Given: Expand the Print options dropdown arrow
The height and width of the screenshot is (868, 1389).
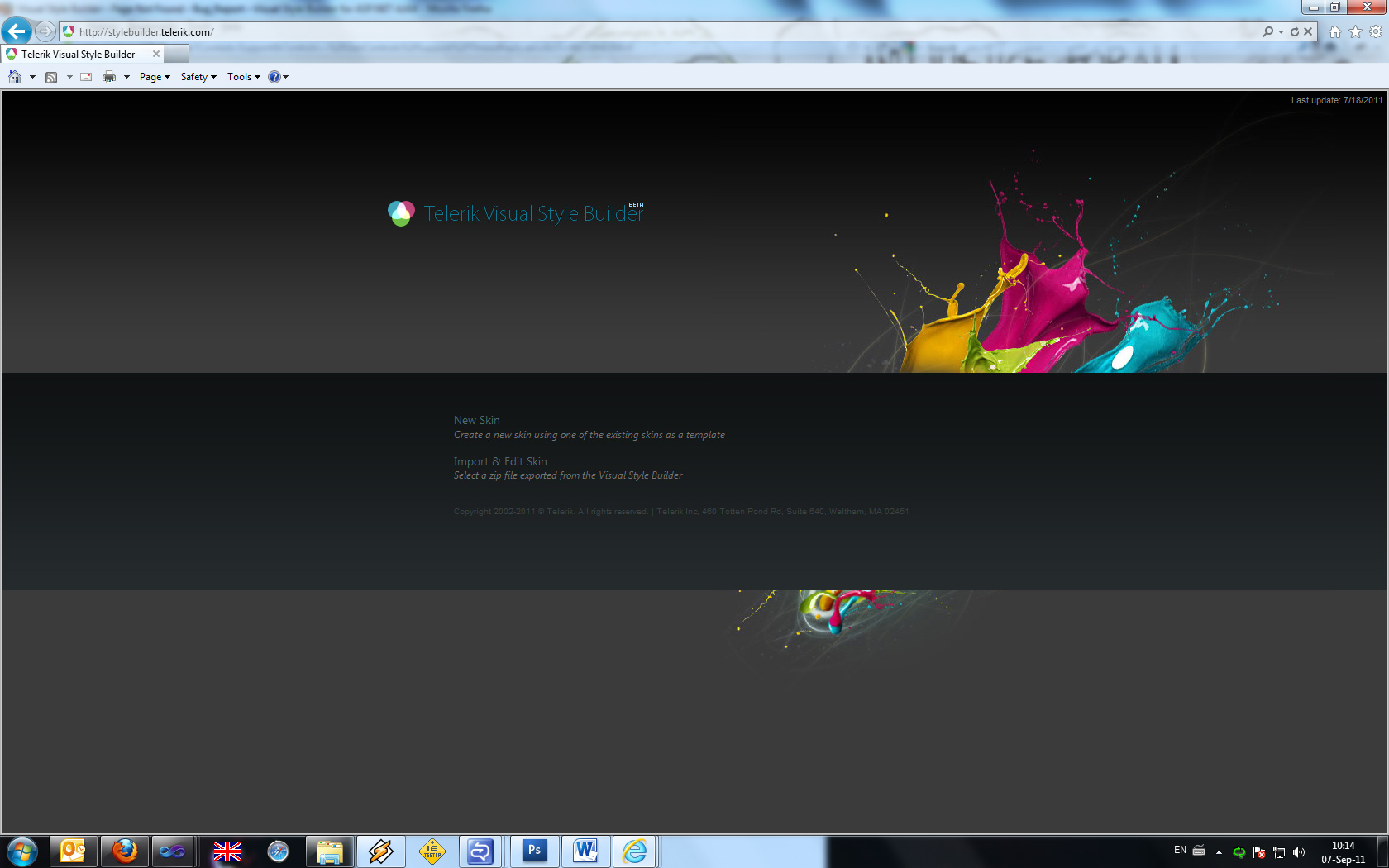Looking at the screenshot, I should [126, 77].
